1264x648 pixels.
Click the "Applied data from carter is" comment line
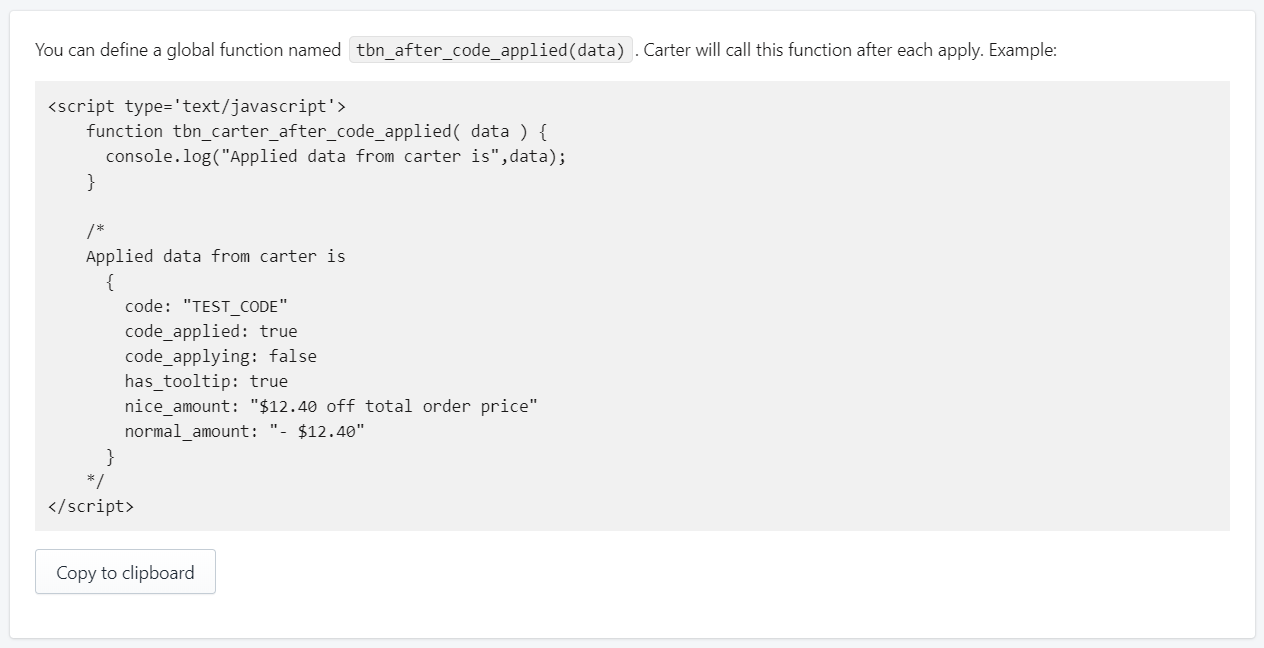(x=215, y=256)
